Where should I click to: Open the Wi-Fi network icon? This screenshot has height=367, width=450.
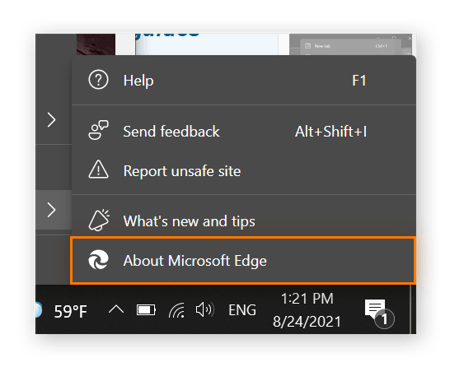pyautogui.click(x=177, y=310)
